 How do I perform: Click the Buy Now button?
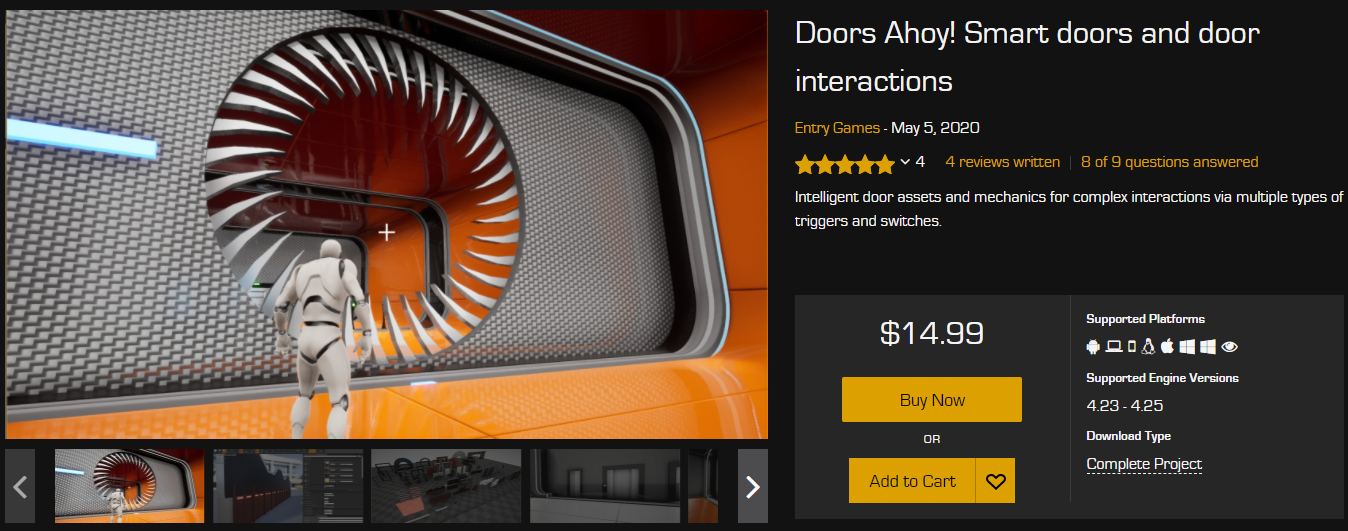(932, 400)
